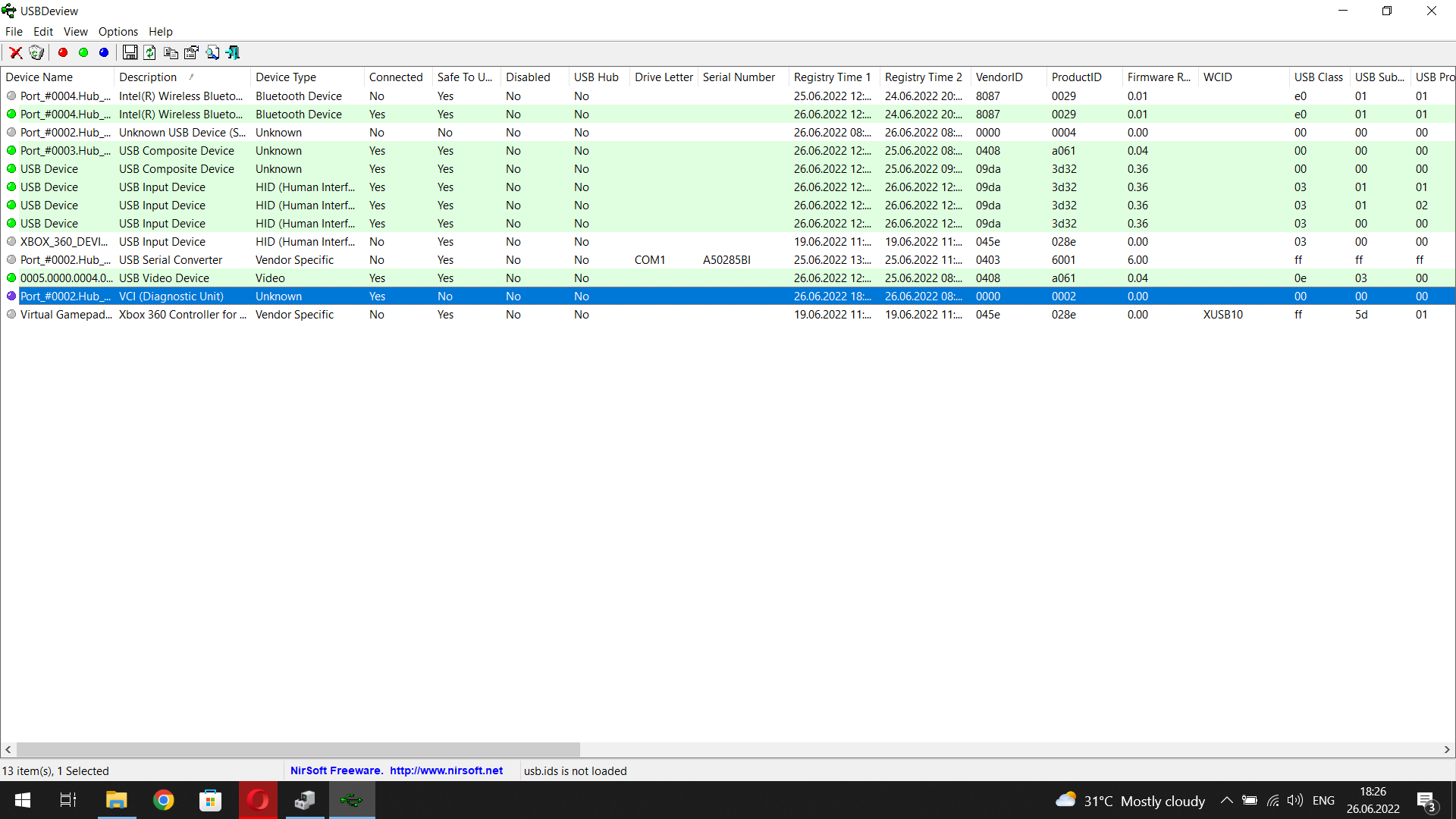The image size is (1456, 819).
Task: Open the nirsoft.net link in status bar
Action: (446, 770)
